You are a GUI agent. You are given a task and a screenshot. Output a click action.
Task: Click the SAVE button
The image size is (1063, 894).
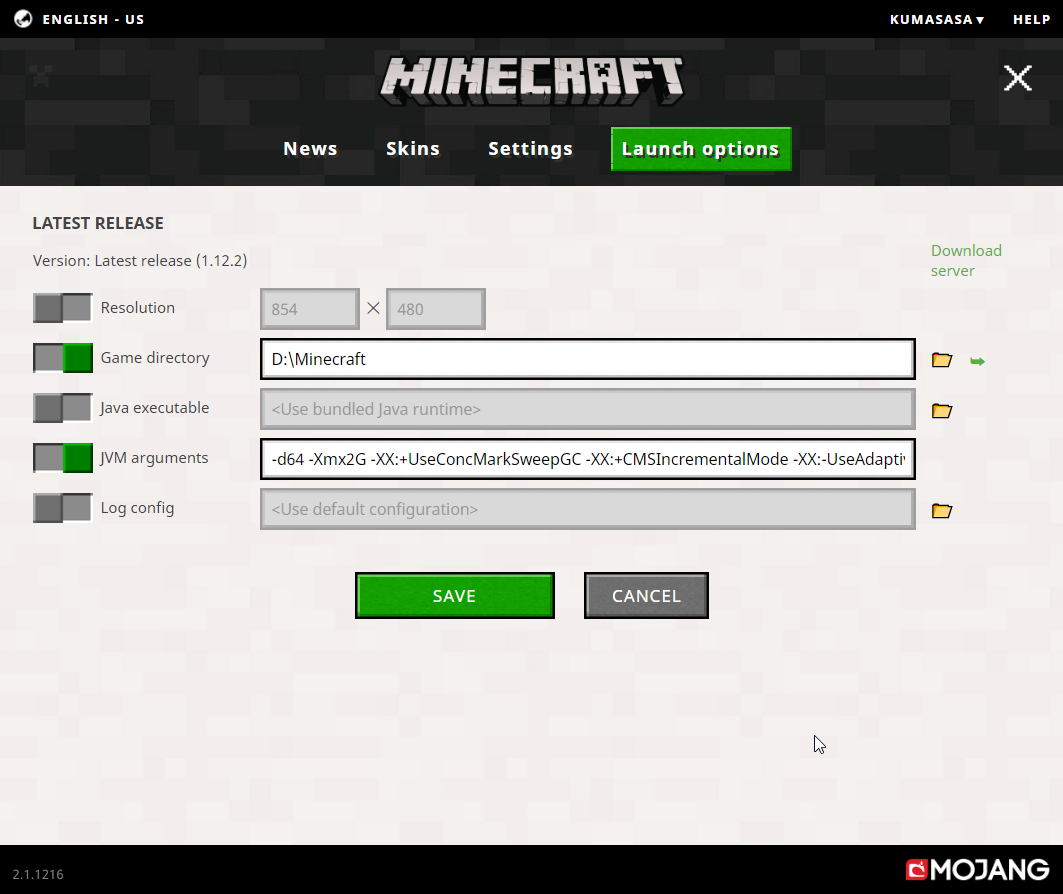pyautogui.click(x=455, y=596)
